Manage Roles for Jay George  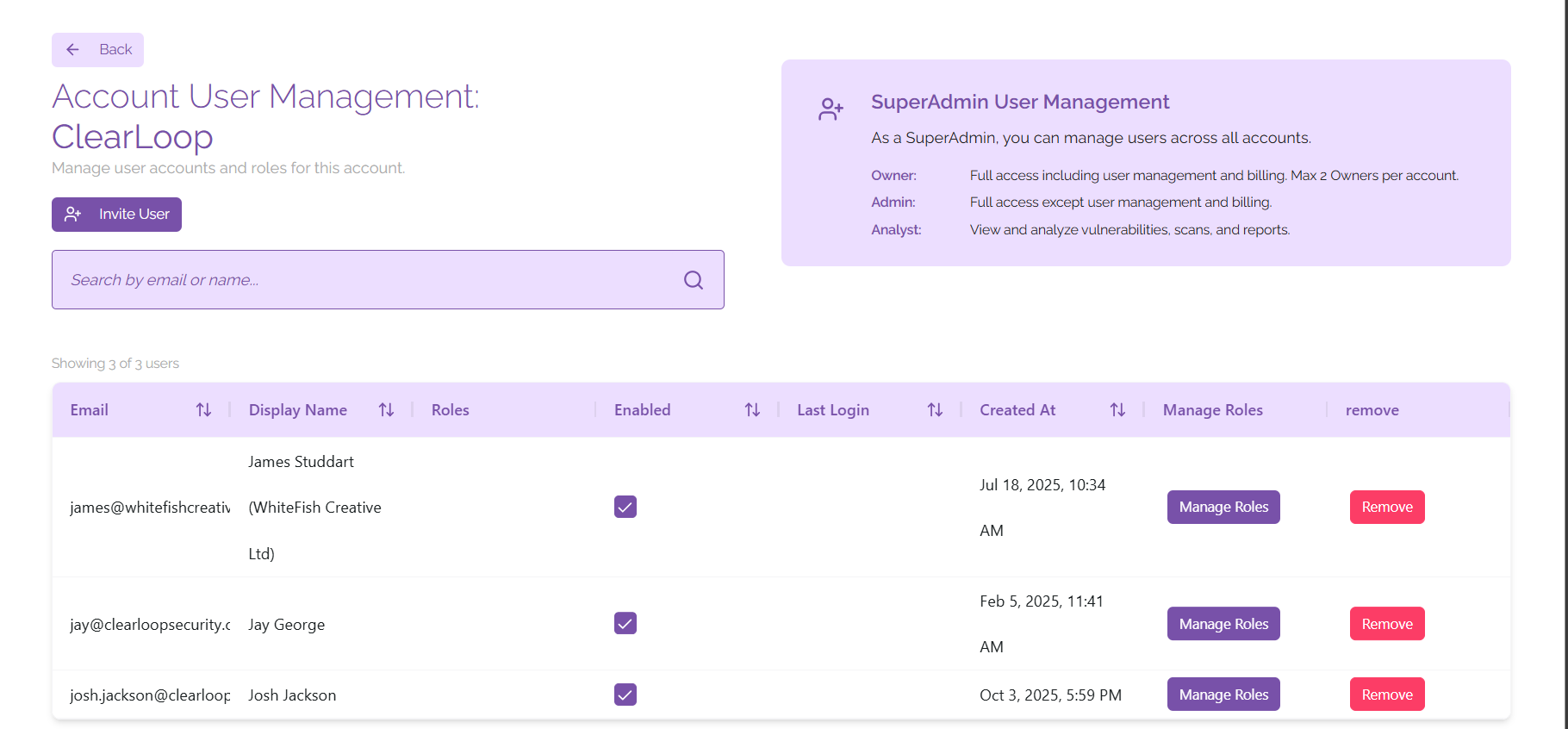tap(1223, 624)
